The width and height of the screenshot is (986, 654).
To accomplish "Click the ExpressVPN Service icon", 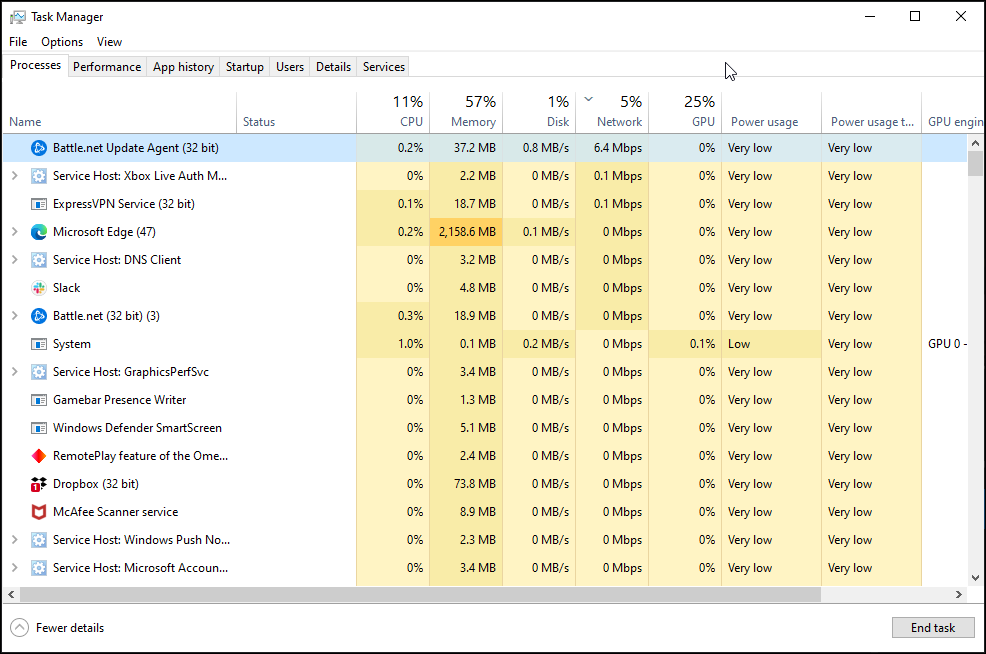I will coord(39,204).
